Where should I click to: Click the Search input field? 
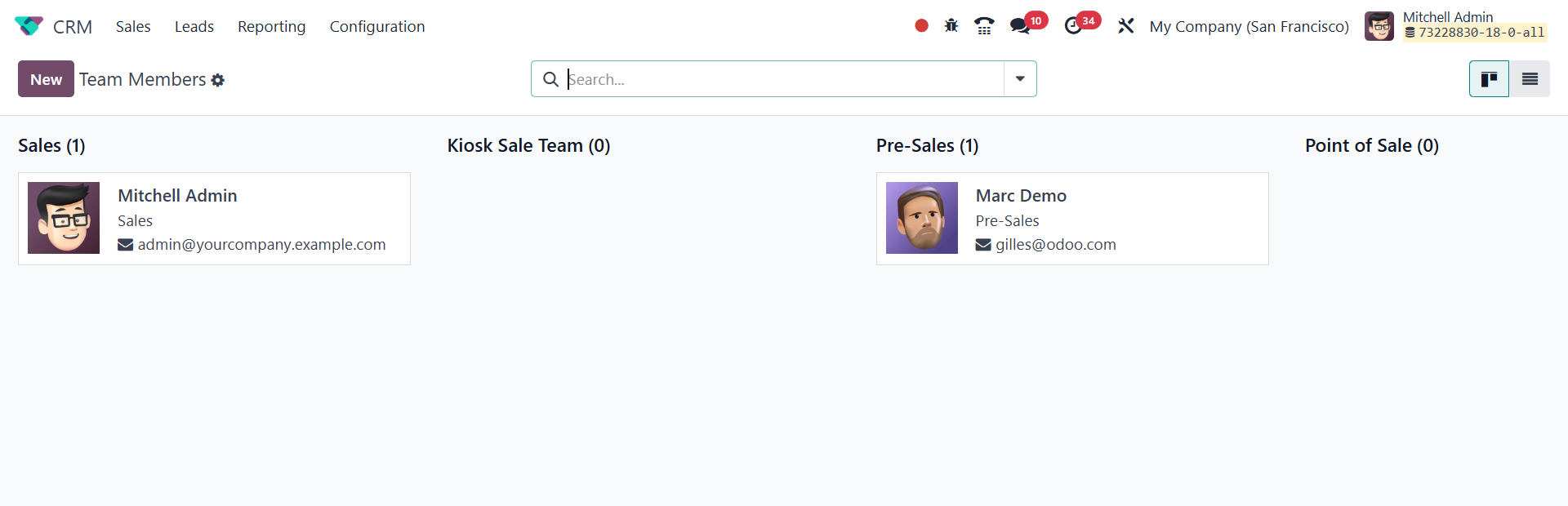click(784, 79)
